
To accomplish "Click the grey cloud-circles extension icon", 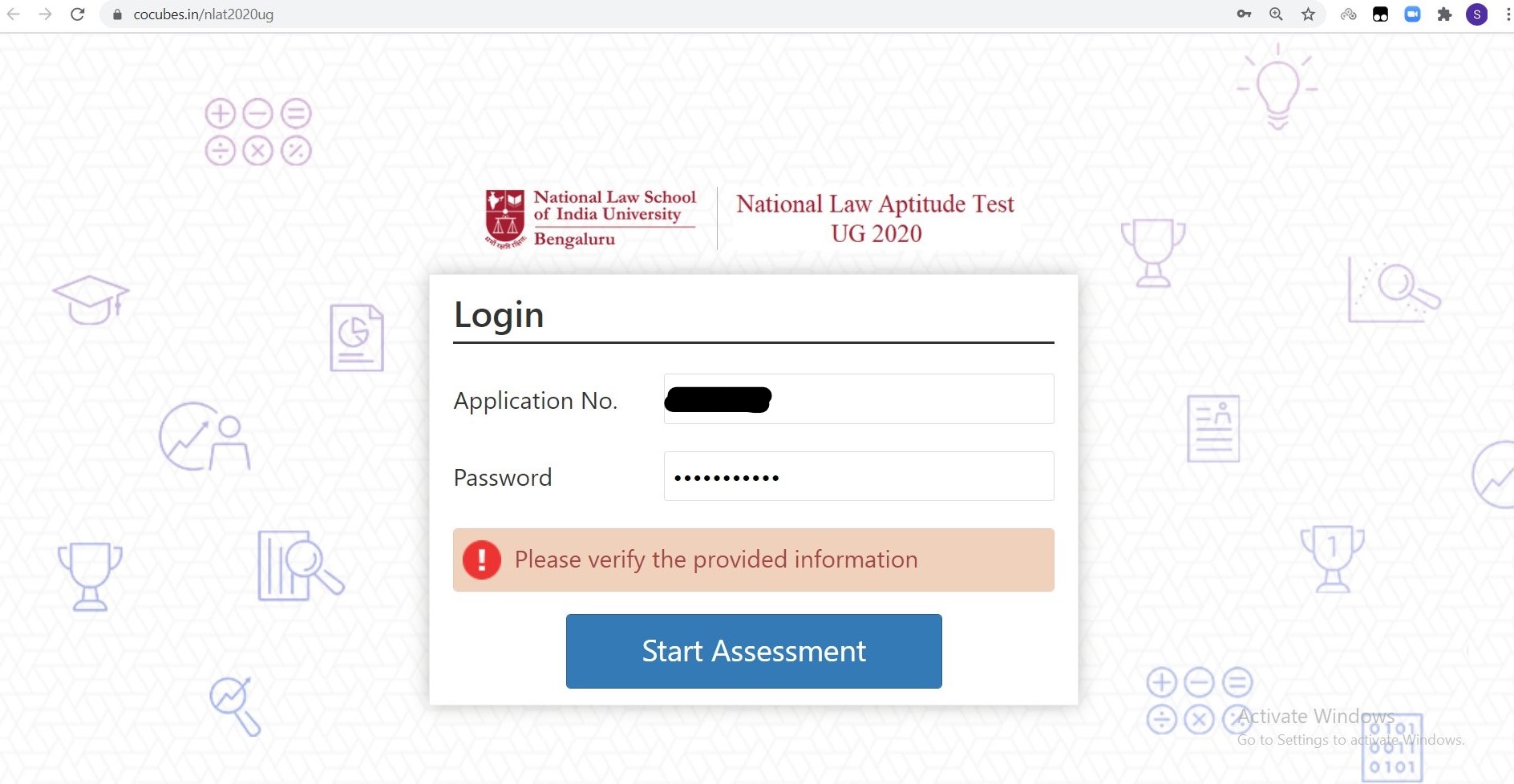I will [x=1348, y=14].
